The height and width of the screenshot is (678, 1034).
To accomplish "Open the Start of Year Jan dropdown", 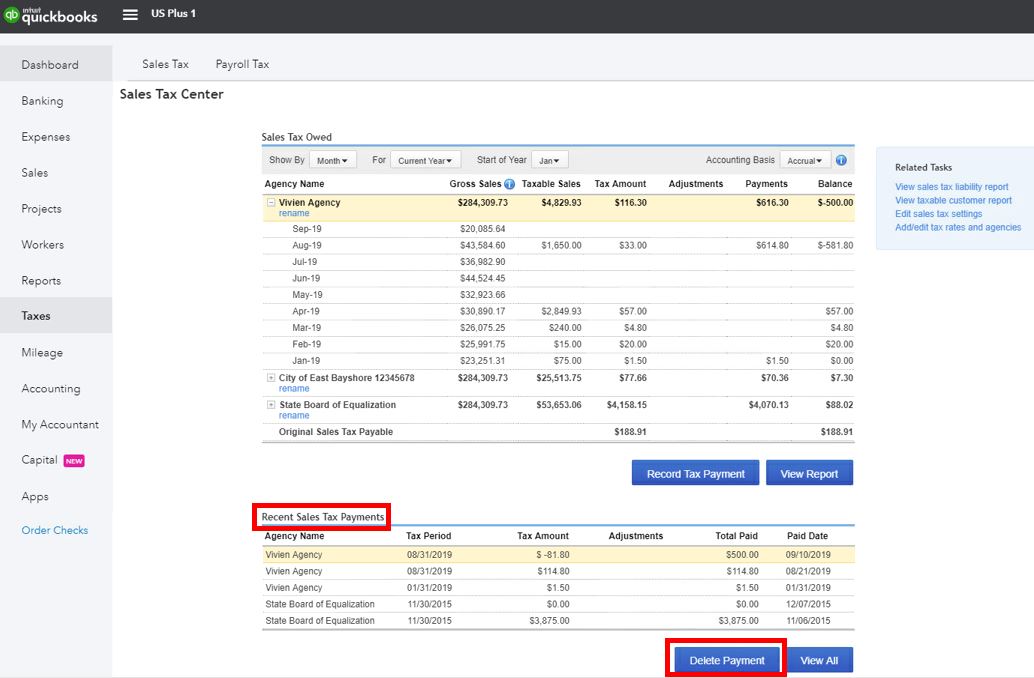I will tap(549, 160).
